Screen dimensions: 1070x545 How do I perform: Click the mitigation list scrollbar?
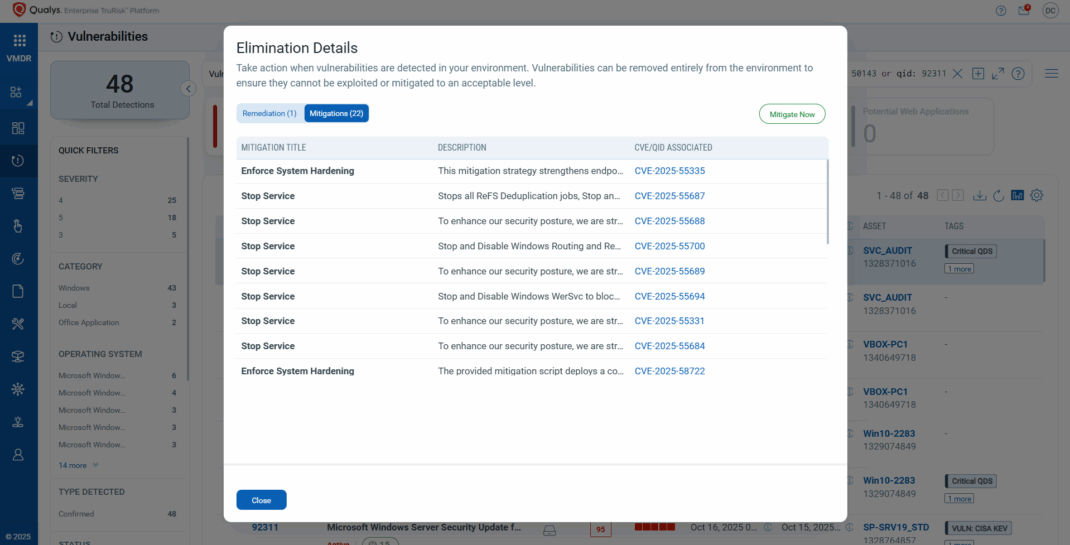[x=827, y=200]
